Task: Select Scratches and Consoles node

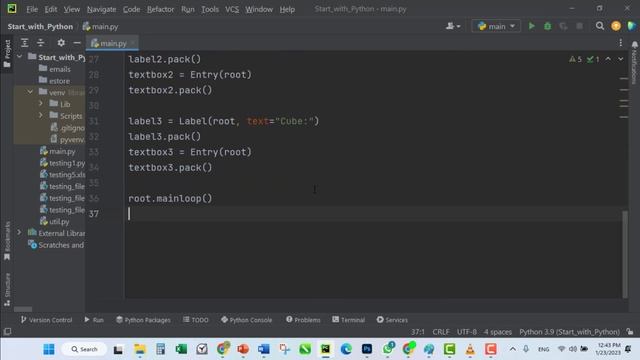Action: (61, 245)
